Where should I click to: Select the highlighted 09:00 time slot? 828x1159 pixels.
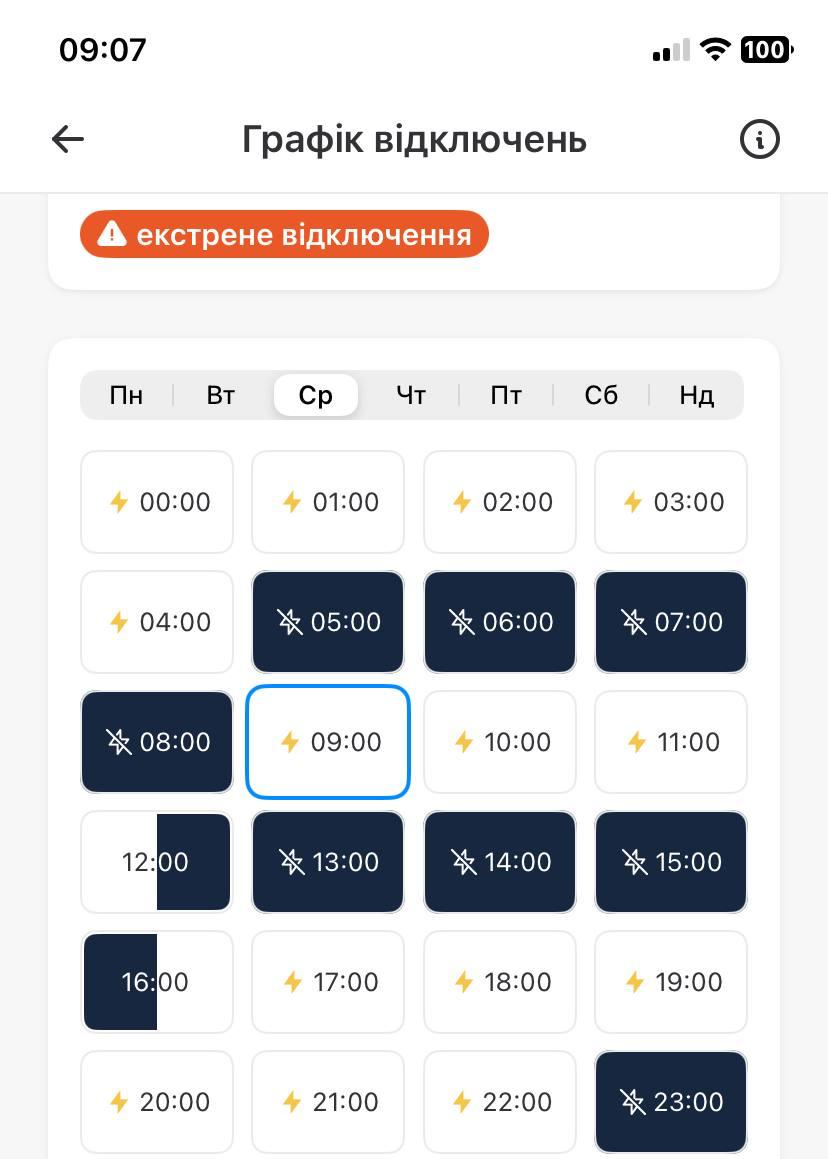point(328,742)
